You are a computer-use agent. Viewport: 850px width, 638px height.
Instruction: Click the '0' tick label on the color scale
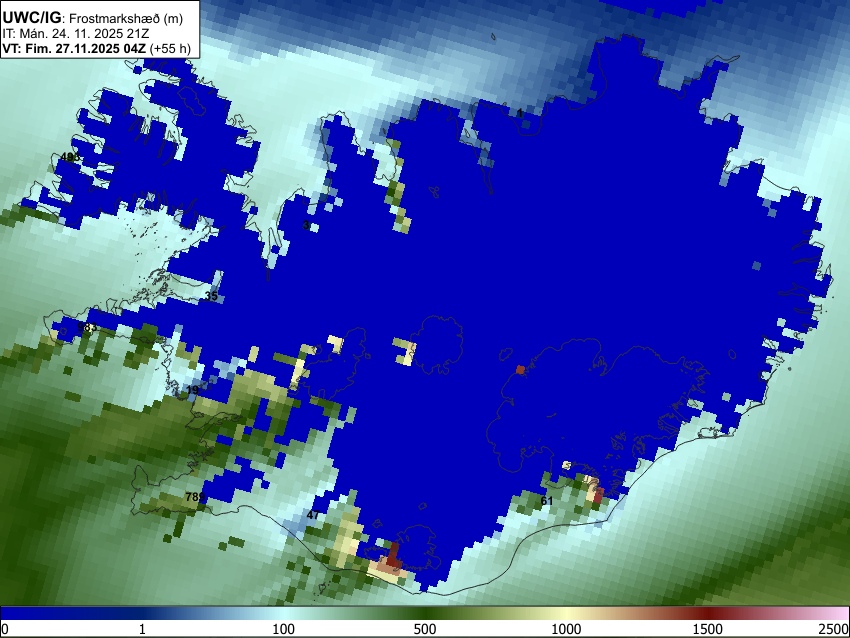pyautogui.click(x=5, y=629)
